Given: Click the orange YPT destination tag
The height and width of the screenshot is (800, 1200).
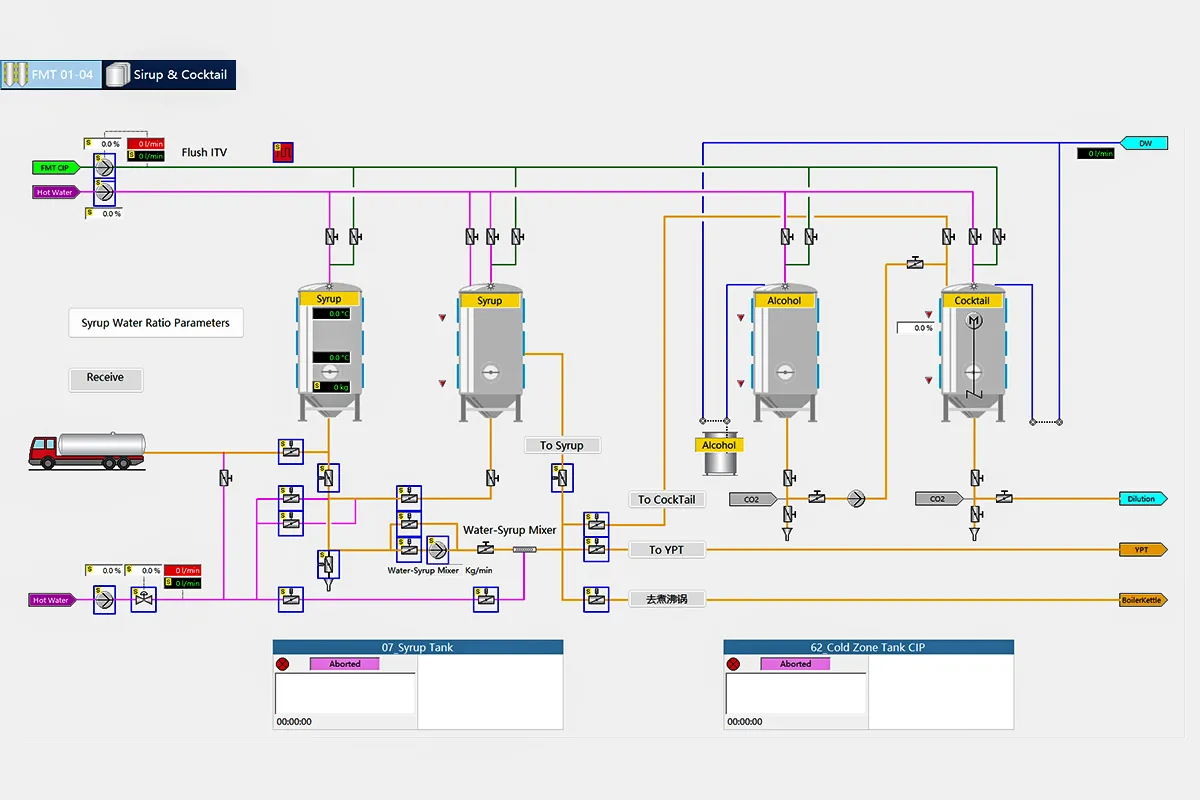Looking at the screenshot, I should click(1142, 549).
